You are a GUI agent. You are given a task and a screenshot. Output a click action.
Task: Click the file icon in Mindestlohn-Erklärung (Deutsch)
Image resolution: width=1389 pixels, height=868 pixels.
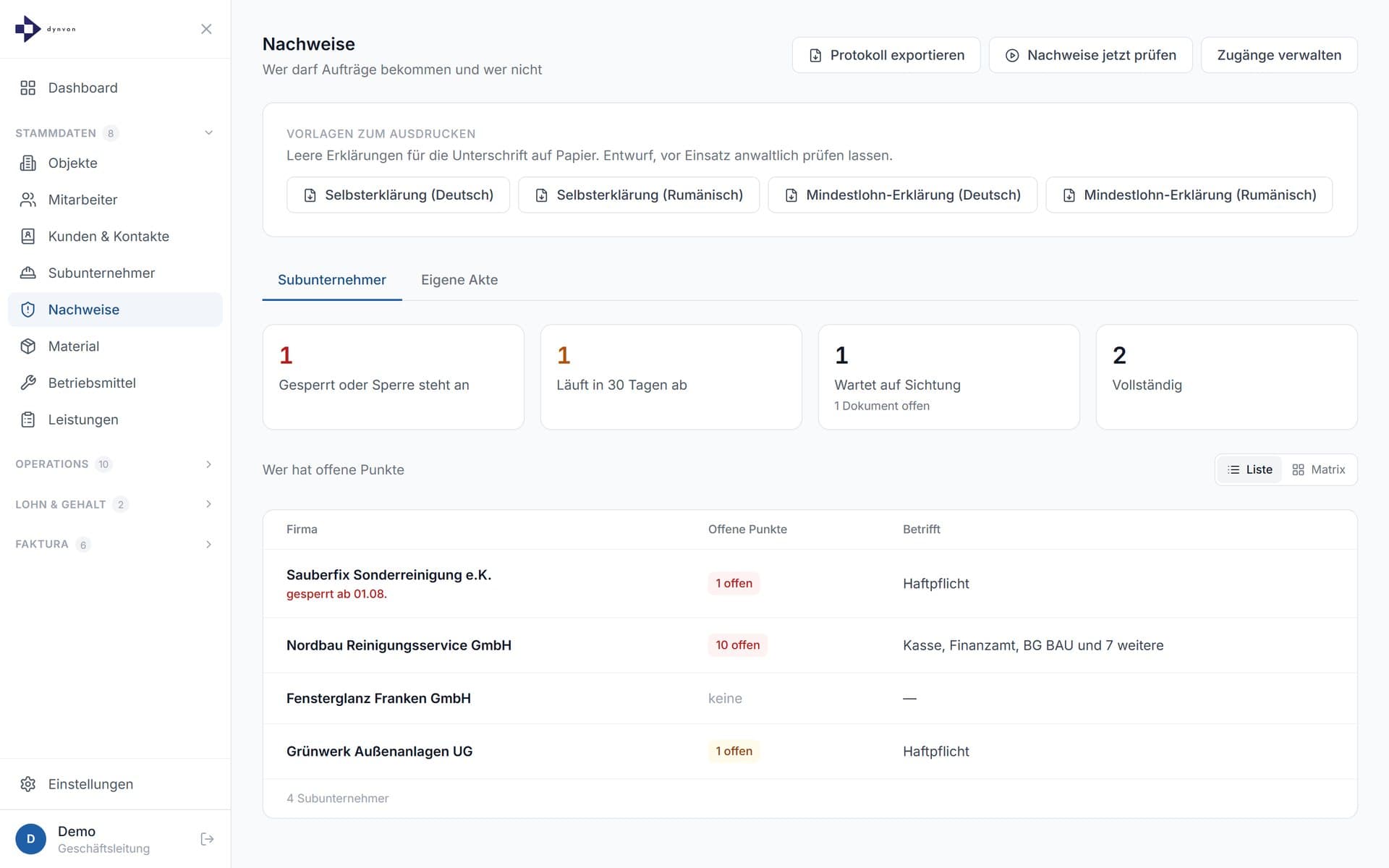[791, 195]
